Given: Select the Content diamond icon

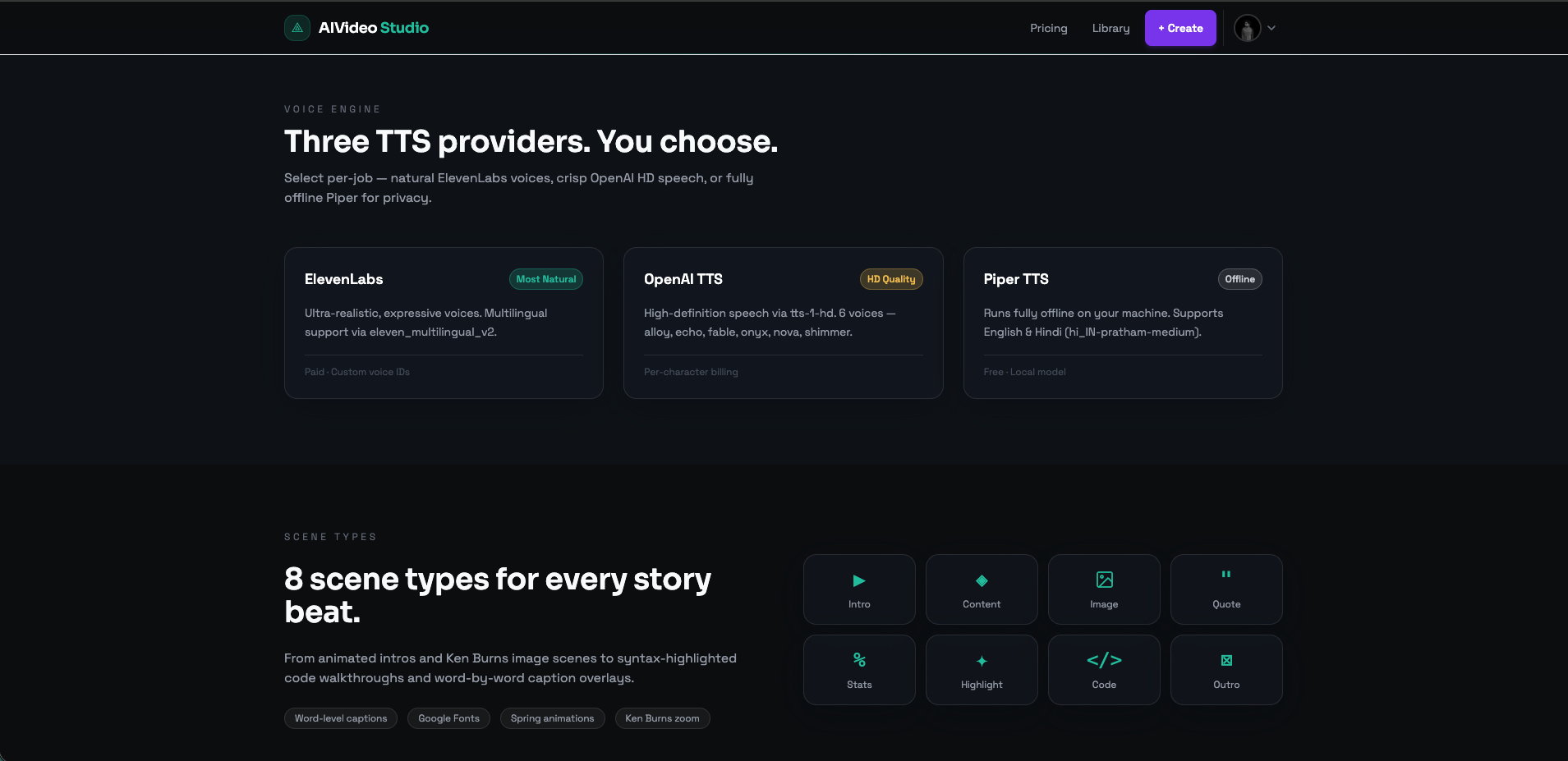Looking at the screenshot, I should click(982, 580).
